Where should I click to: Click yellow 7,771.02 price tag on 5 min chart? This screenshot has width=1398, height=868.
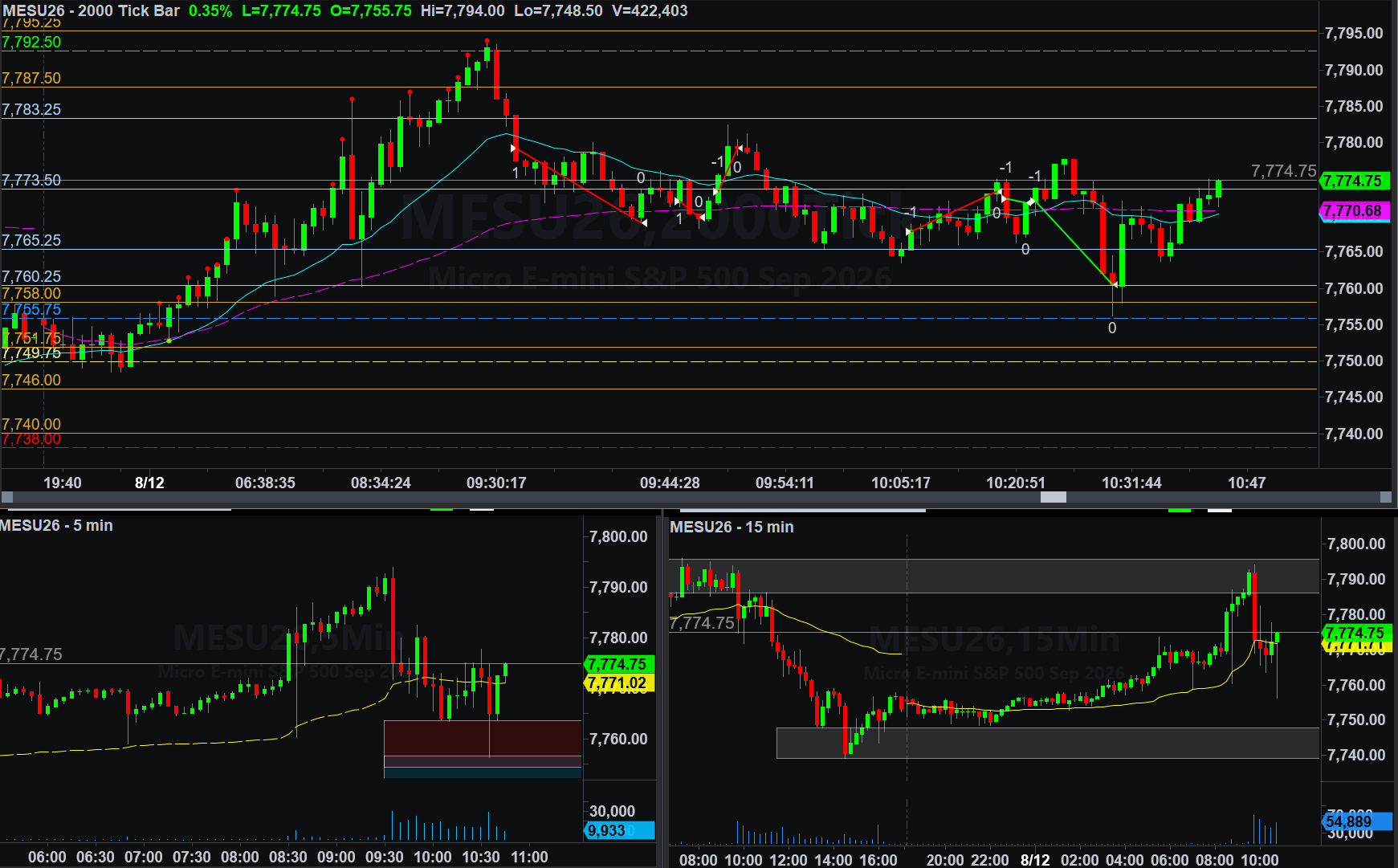click(617, 683)
